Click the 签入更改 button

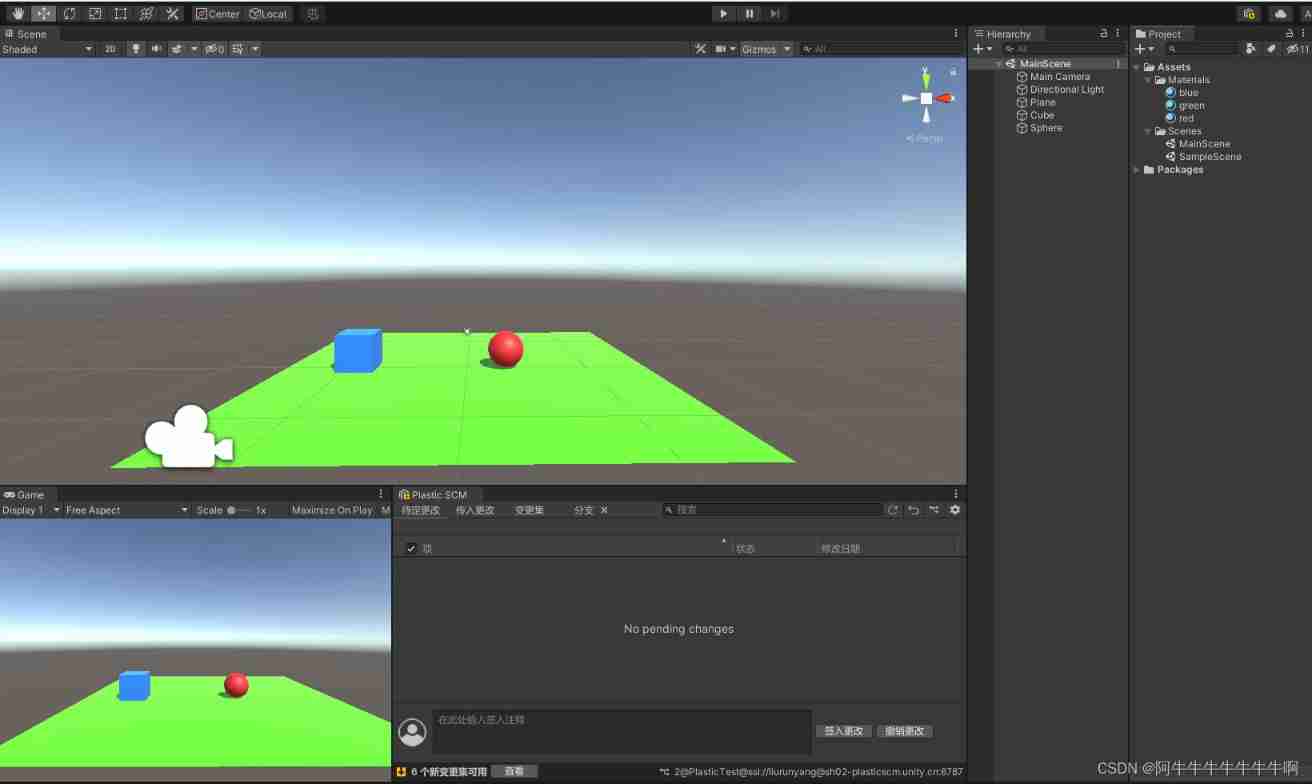tap(844, 731)
